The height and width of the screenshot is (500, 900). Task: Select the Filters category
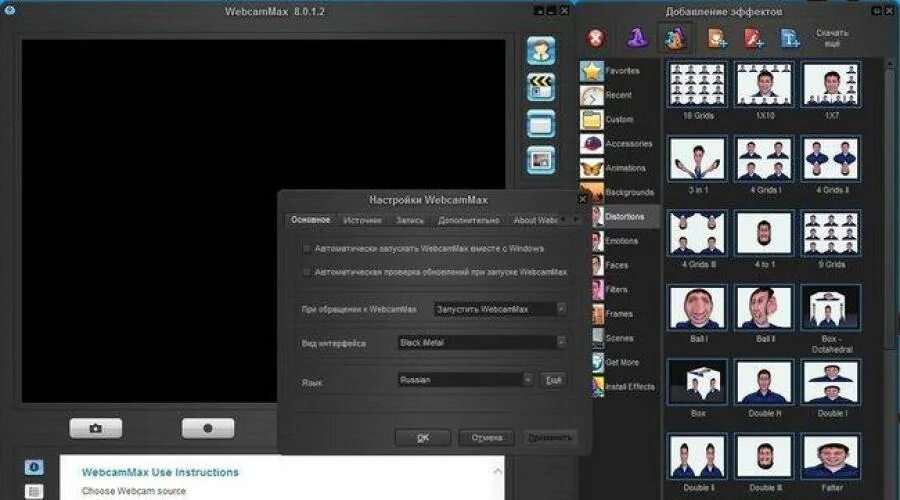[626, 290]
